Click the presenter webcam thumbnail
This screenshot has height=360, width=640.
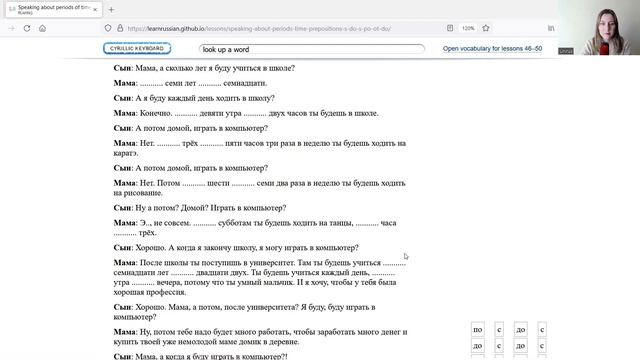coord(599,27)
